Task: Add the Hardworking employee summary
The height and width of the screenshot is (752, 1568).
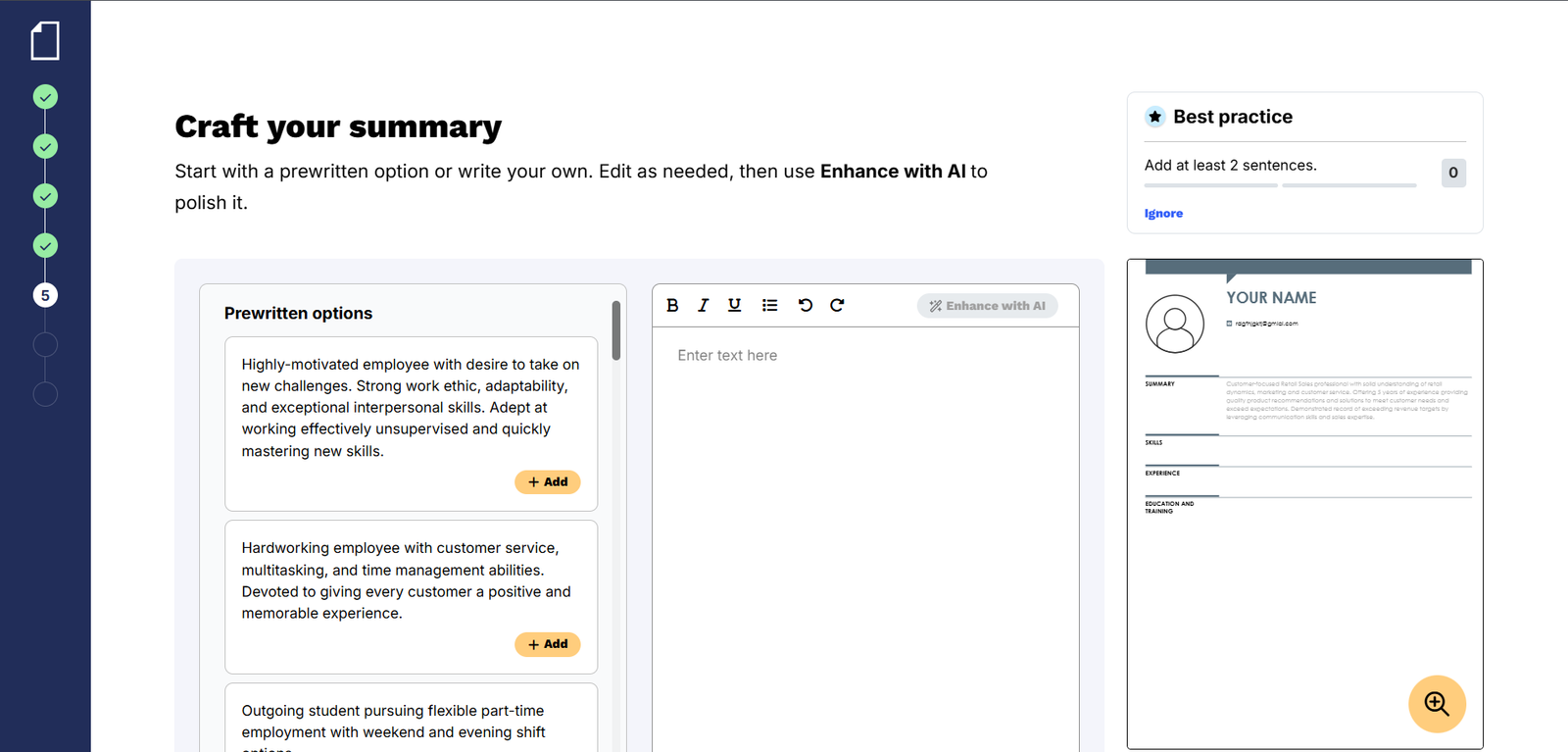Action: pos(548,644)
